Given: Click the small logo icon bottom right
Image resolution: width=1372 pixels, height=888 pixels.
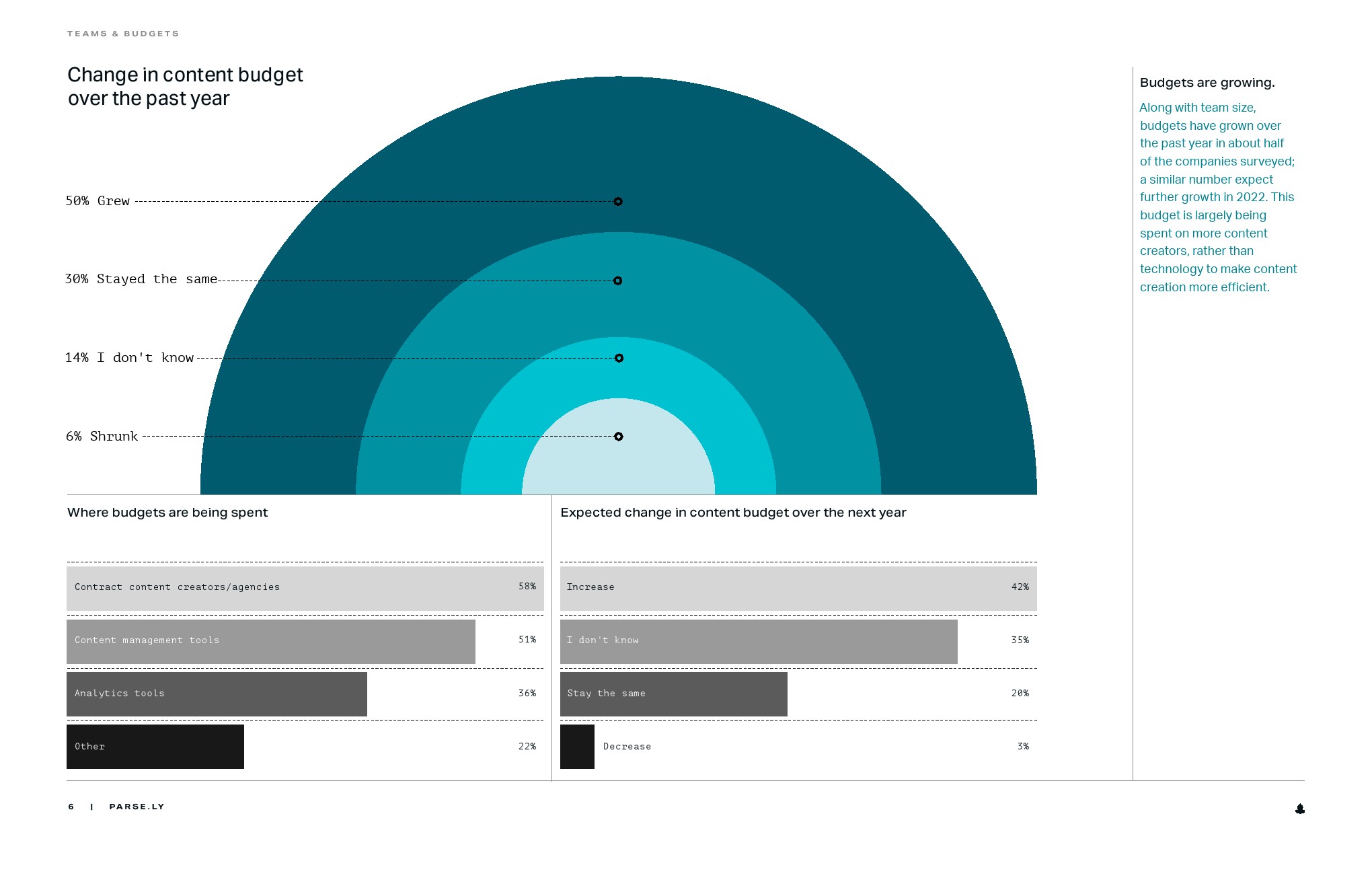Looking at the screenshot, I should [x=1299, y=809].
